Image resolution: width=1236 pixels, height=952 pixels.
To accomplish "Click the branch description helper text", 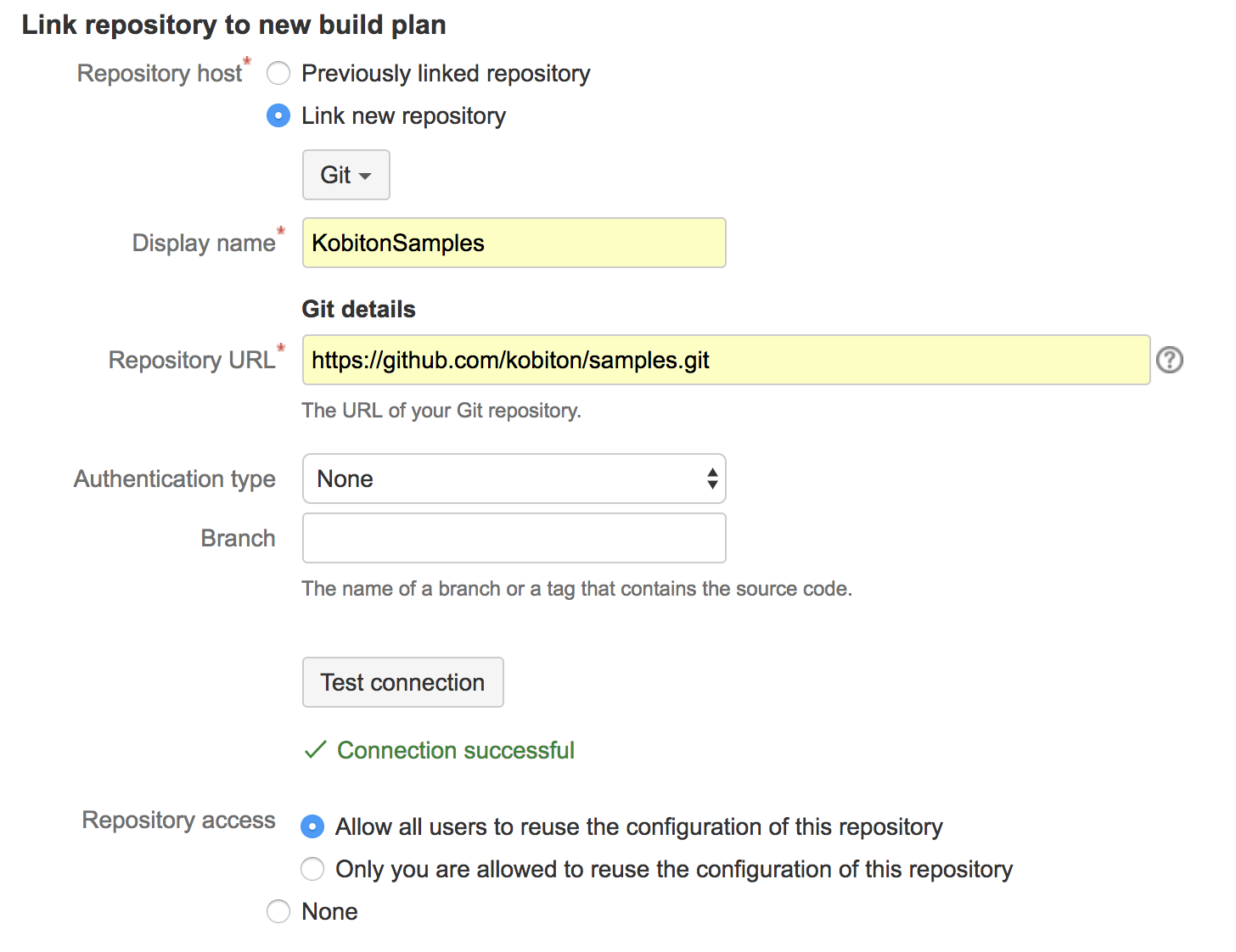I will (x=576, y=588).
